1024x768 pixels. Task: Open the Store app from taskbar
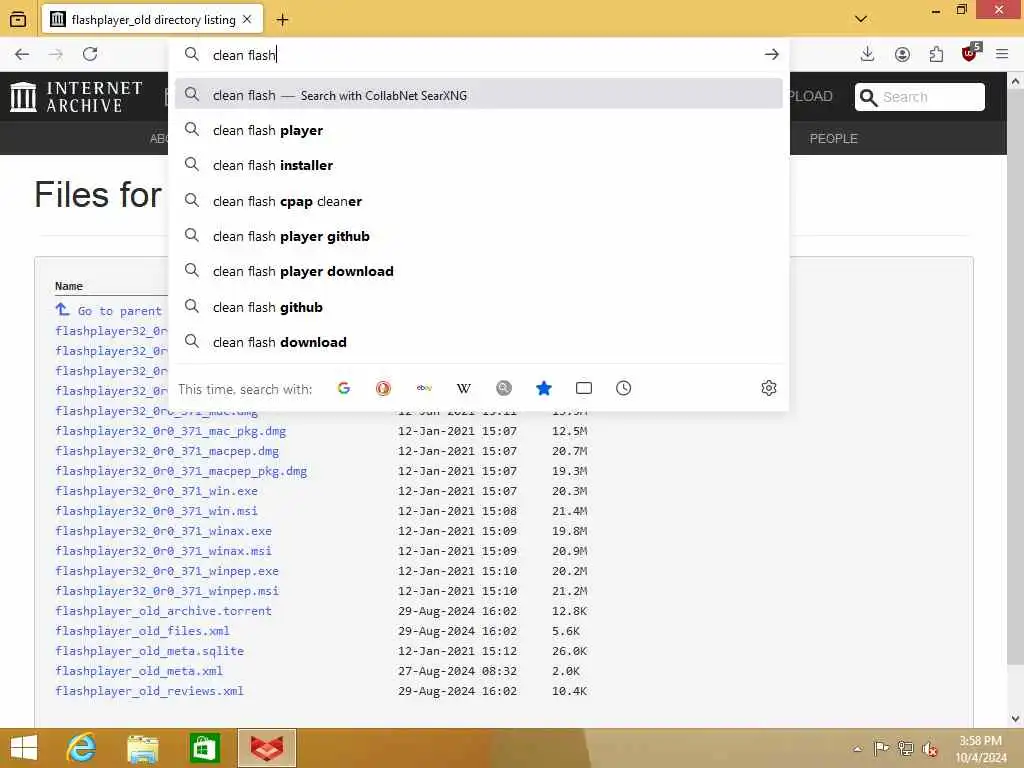(204, 748)
